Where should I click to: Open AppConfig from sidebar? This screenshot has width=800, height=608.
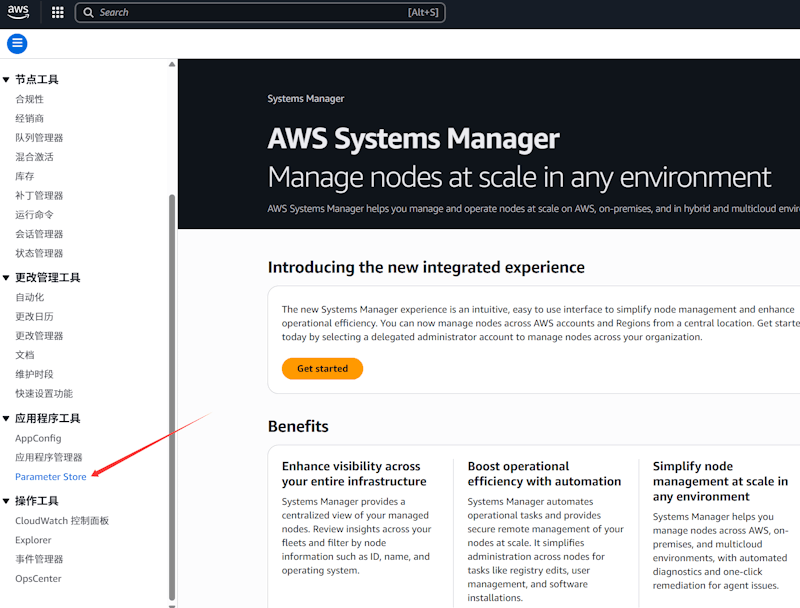38,438
